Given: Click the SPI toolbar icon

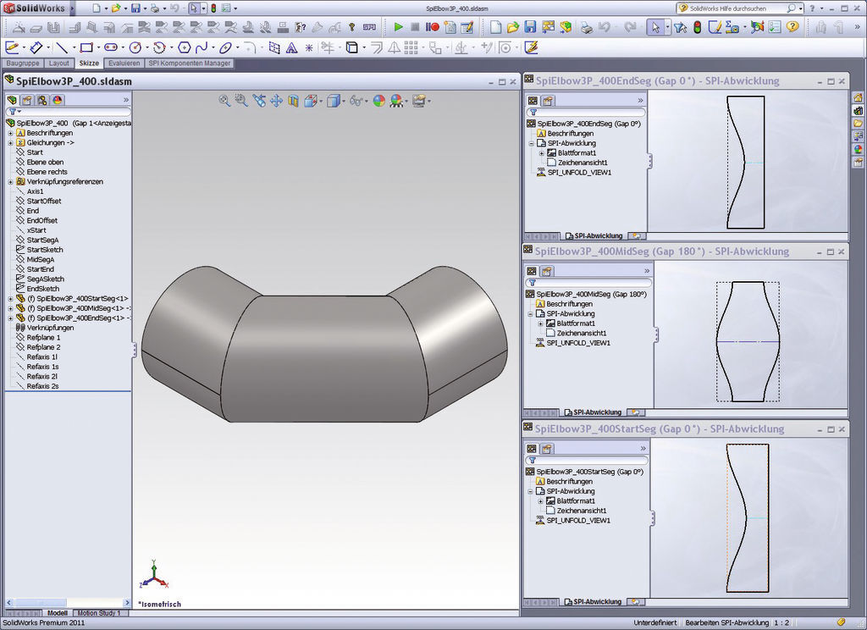Looking at the screenshot, I should 369,27.
